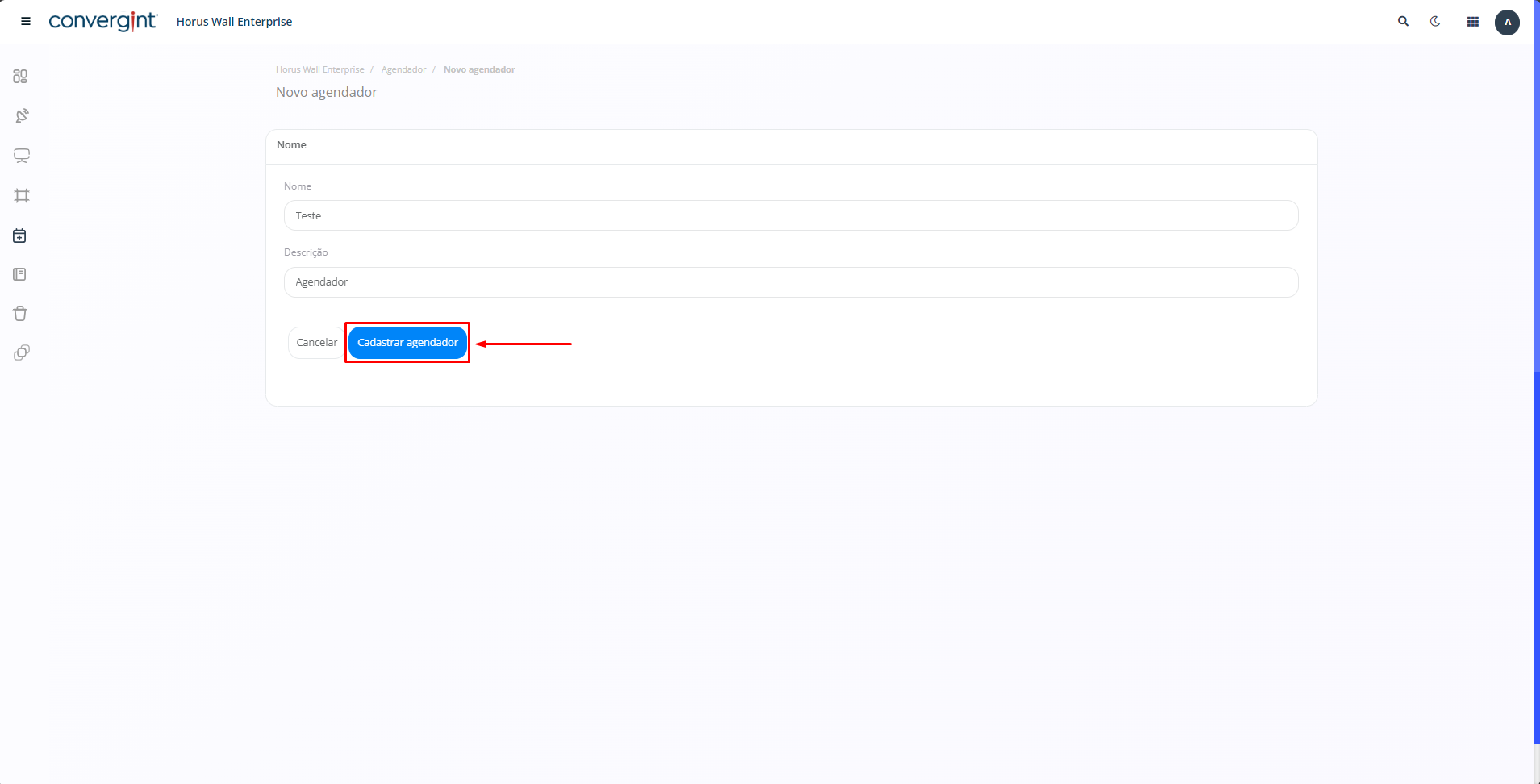Open the apps grid launcher
This screenshot has width=1540, height=784.
pyautogui.click(x=1472, y=22)
